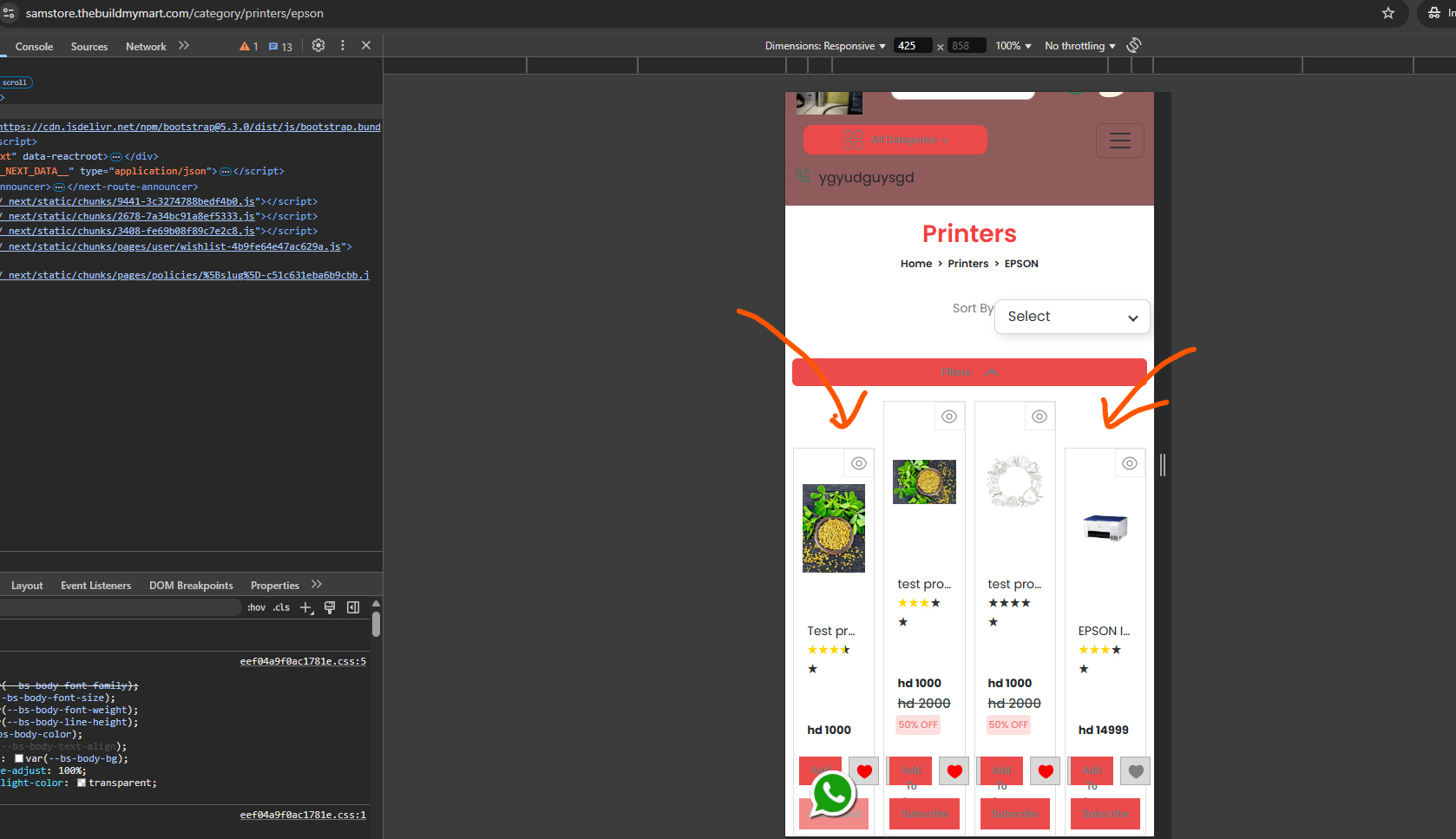Open the 100% zoom dropdown

(1013, 46)
